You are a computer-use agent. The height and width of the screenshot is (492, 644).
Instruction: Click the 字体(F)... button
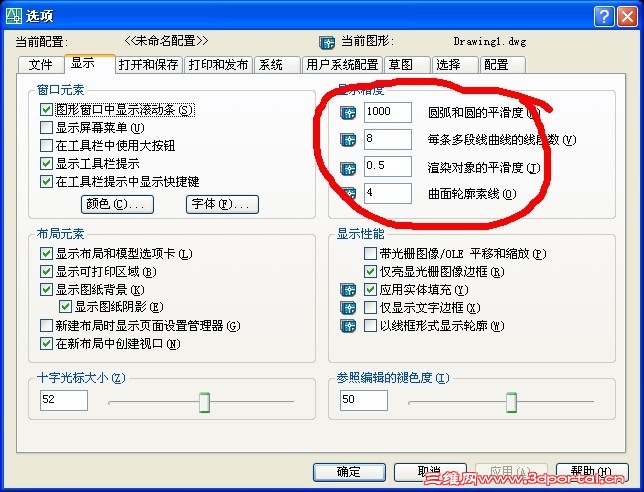coord(222,204)
